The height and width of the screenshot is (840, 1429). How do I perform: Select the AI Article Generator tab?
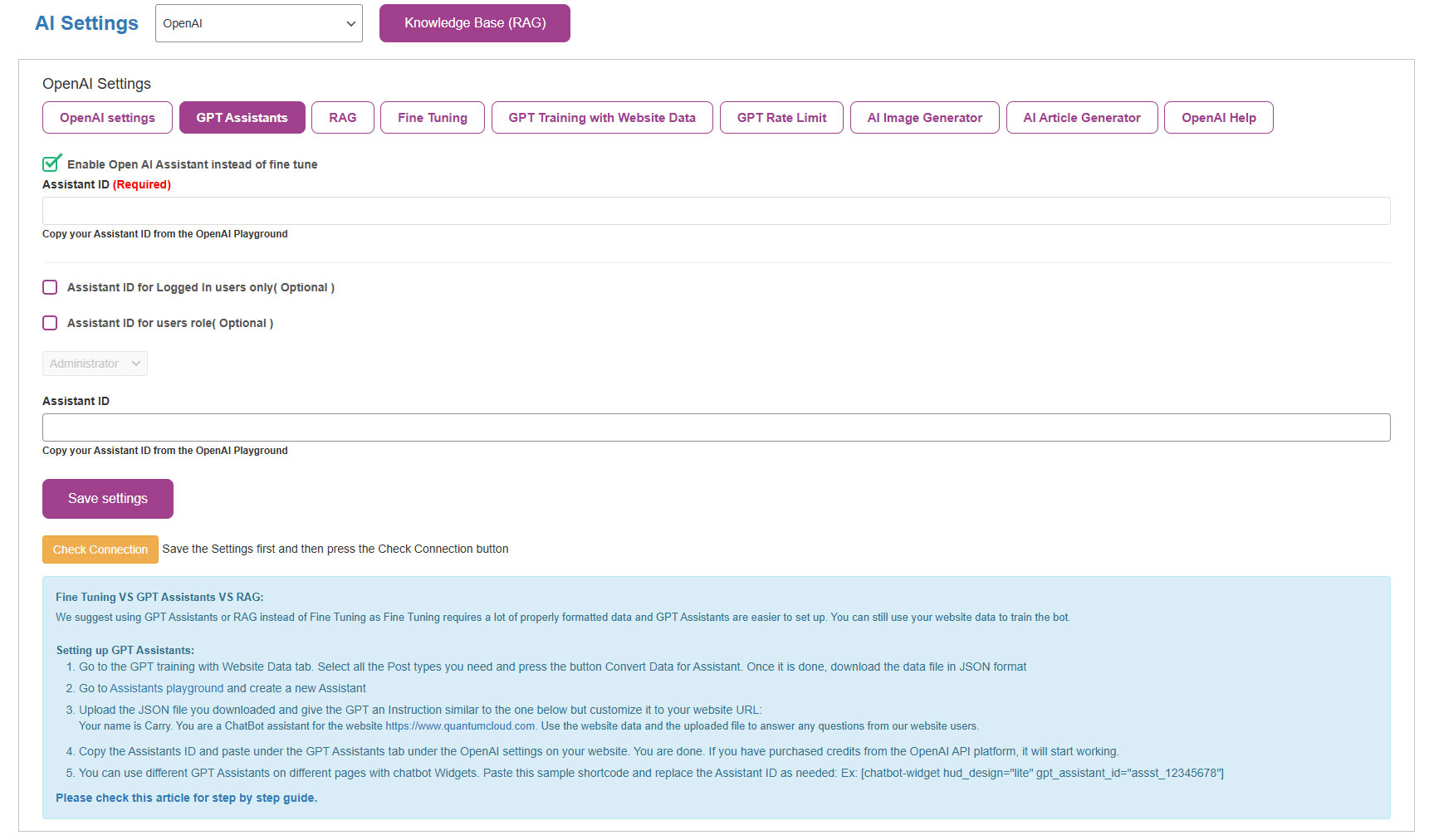[x=1081, y=118]
